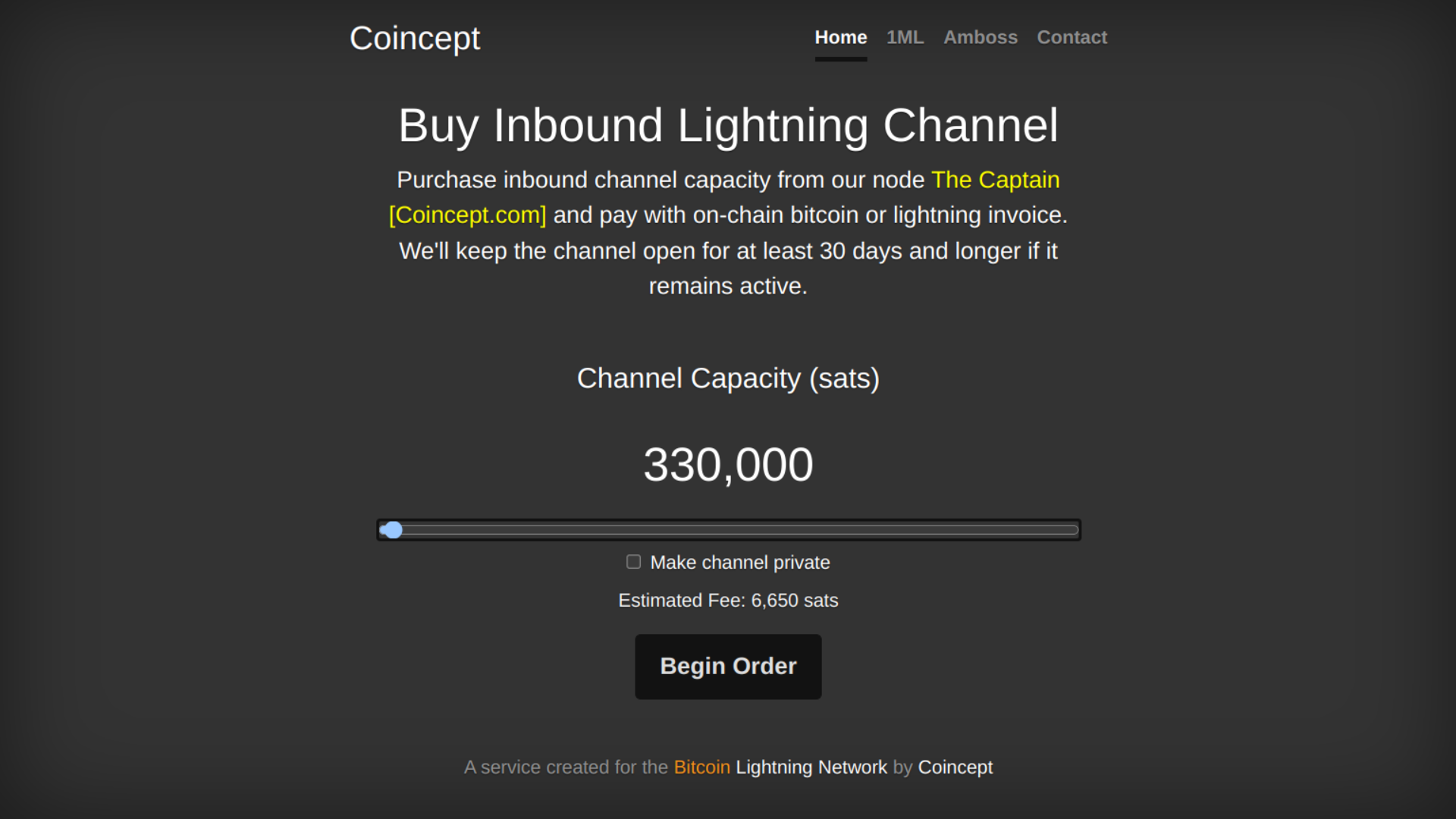Image resolution: width=1456 pixels, height=819 pixels.
Task: Open the Home navigation tab
Action: [841, 37]
